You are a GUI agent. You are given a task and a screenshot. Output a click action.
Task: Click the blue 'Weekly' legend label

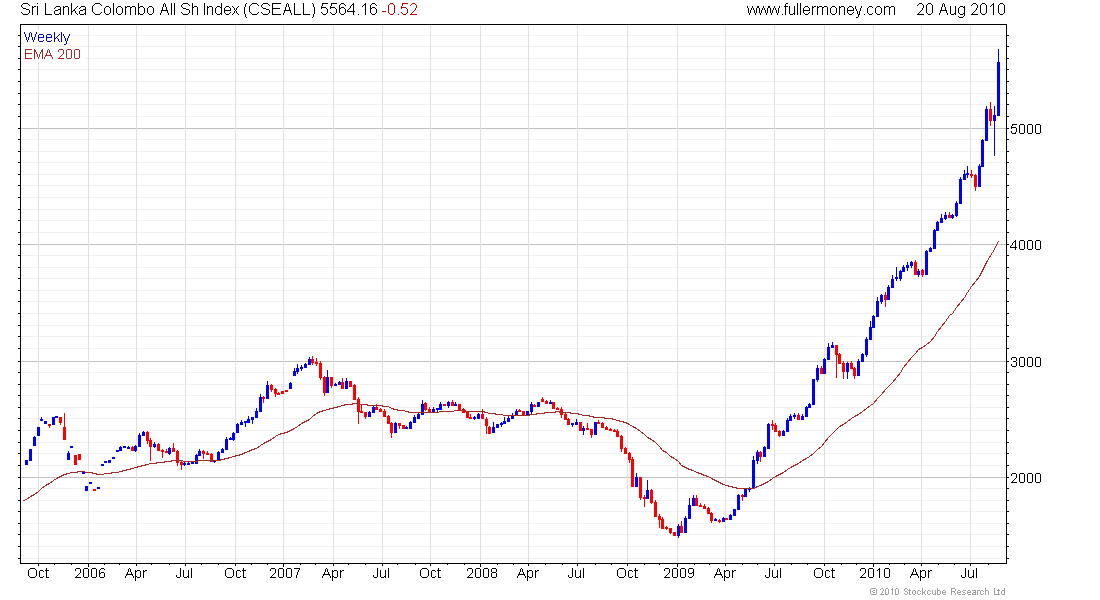(47, 37)
